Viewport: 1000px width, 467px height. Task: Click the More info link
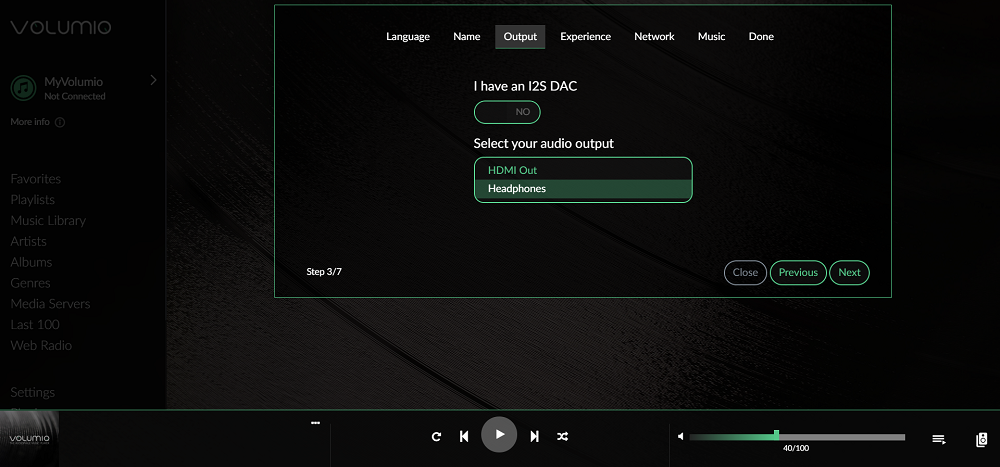[30, 122]
